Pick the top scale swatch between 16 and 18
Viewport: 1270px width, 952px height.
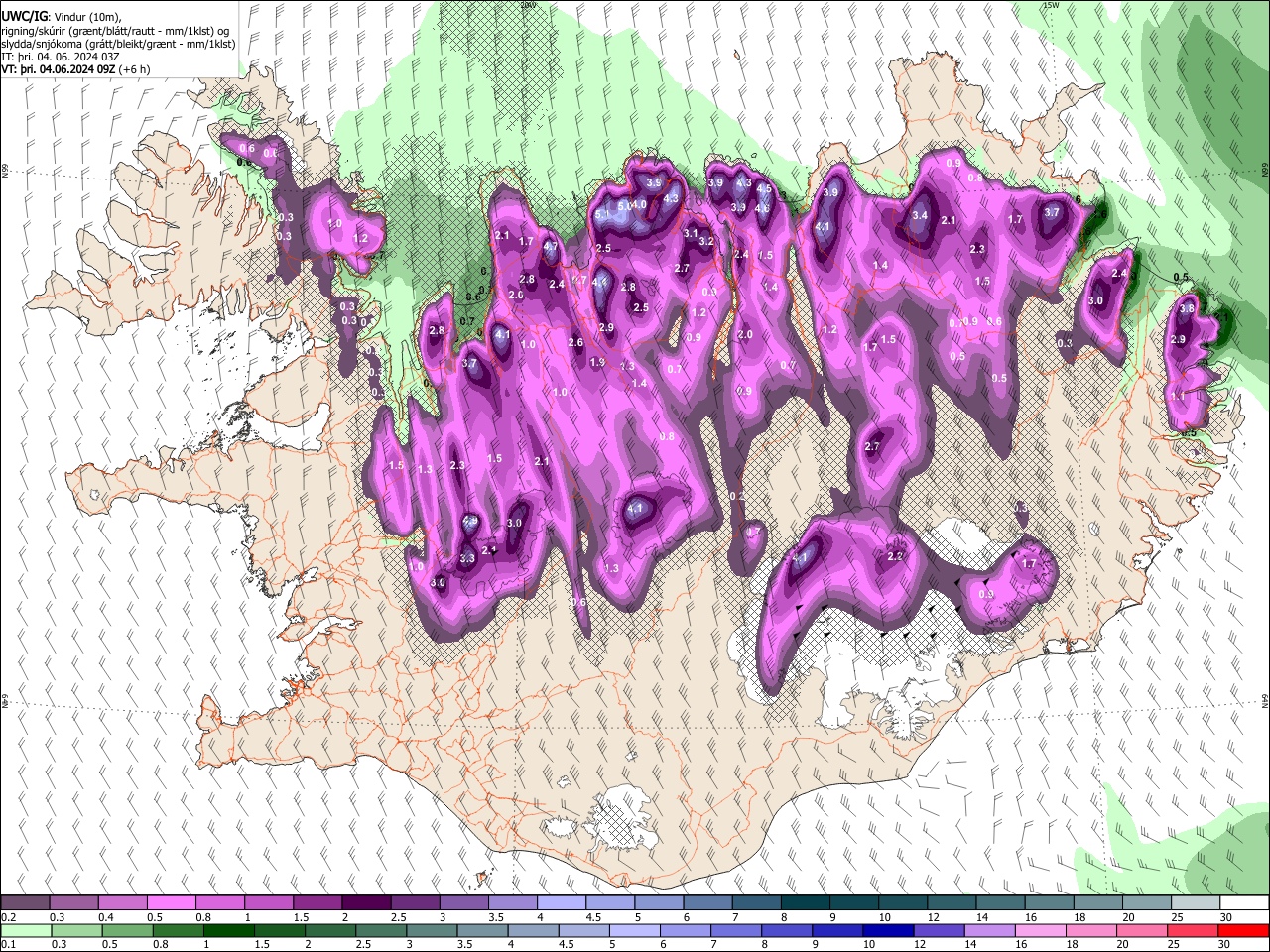(1049, 902)
